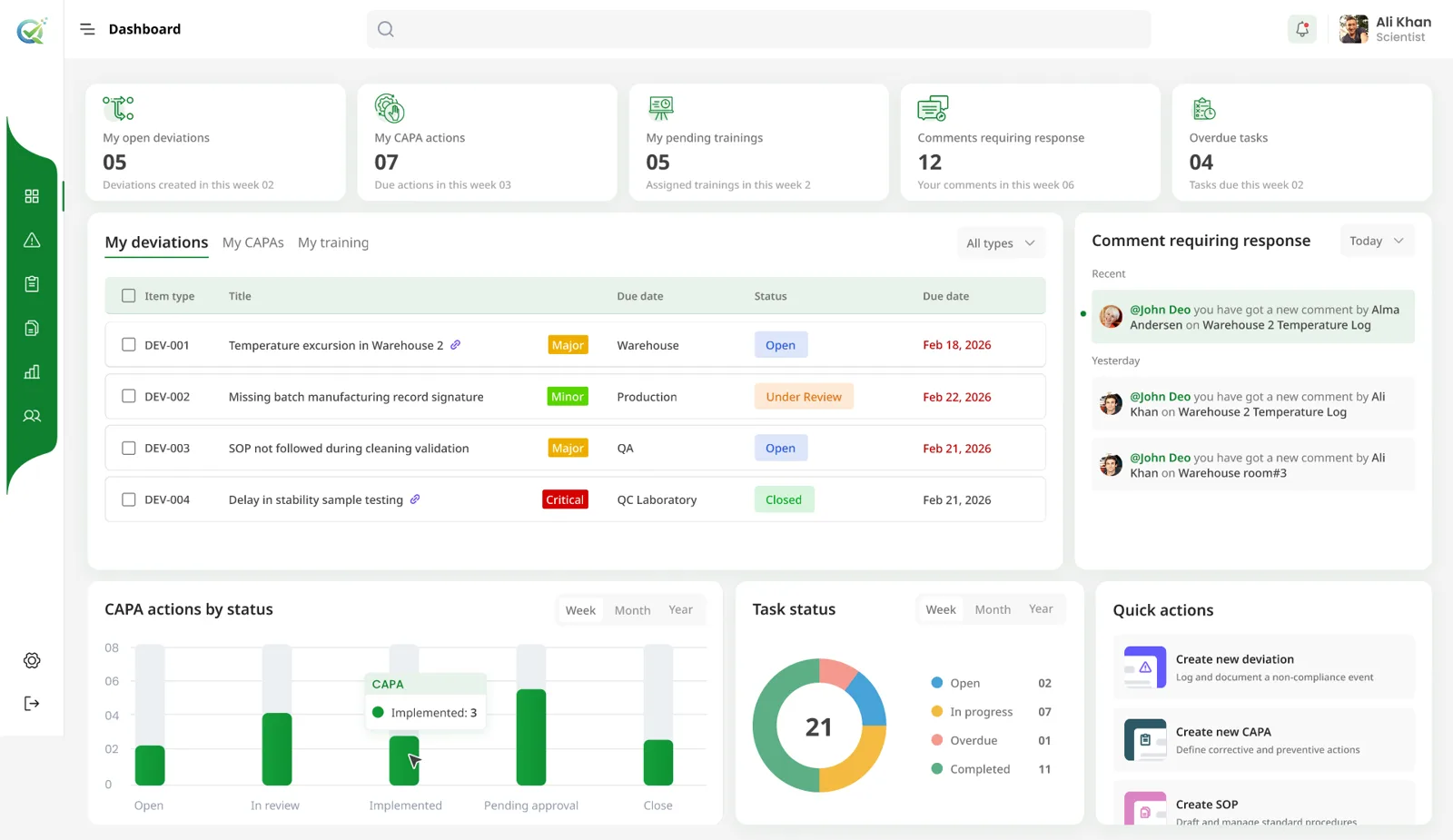The width and height of the screenshot is (1453, 840).
Task: Click the blue Open legend dot in Task status
Action: (x=936, y=683)
